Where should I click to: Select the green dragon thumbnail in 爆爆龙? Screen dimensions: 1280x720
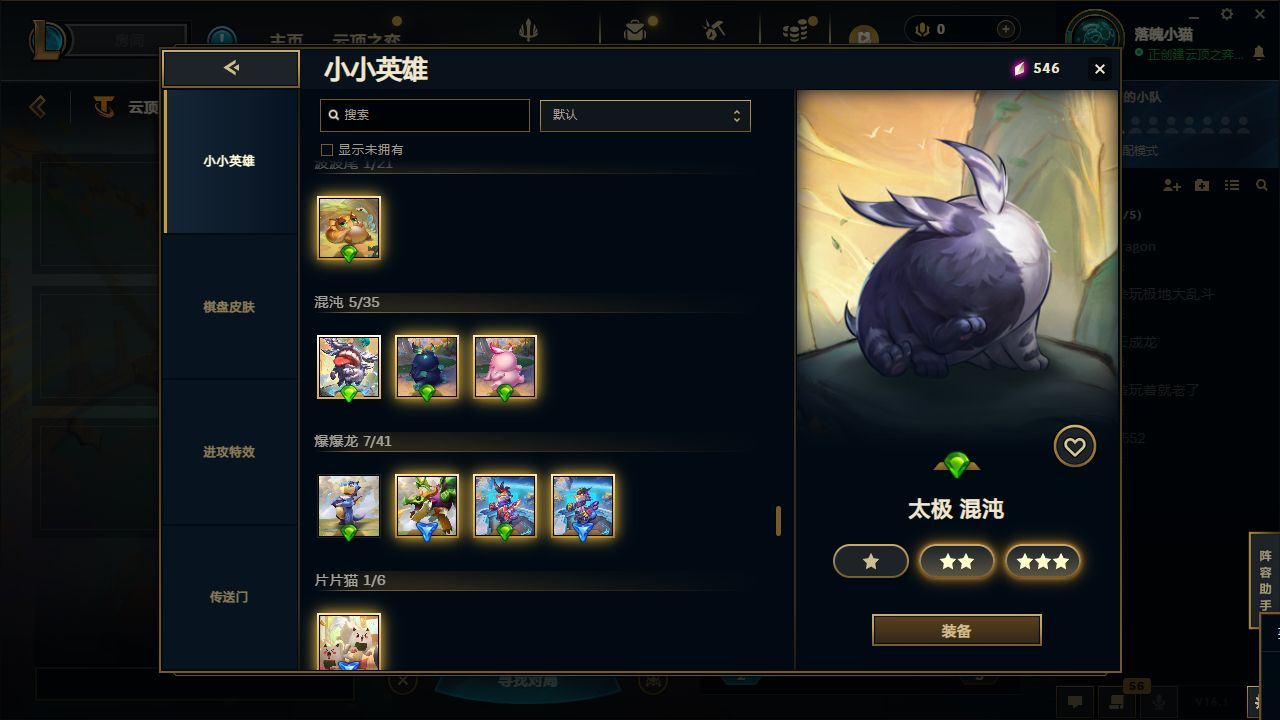(x=427, y=506)
